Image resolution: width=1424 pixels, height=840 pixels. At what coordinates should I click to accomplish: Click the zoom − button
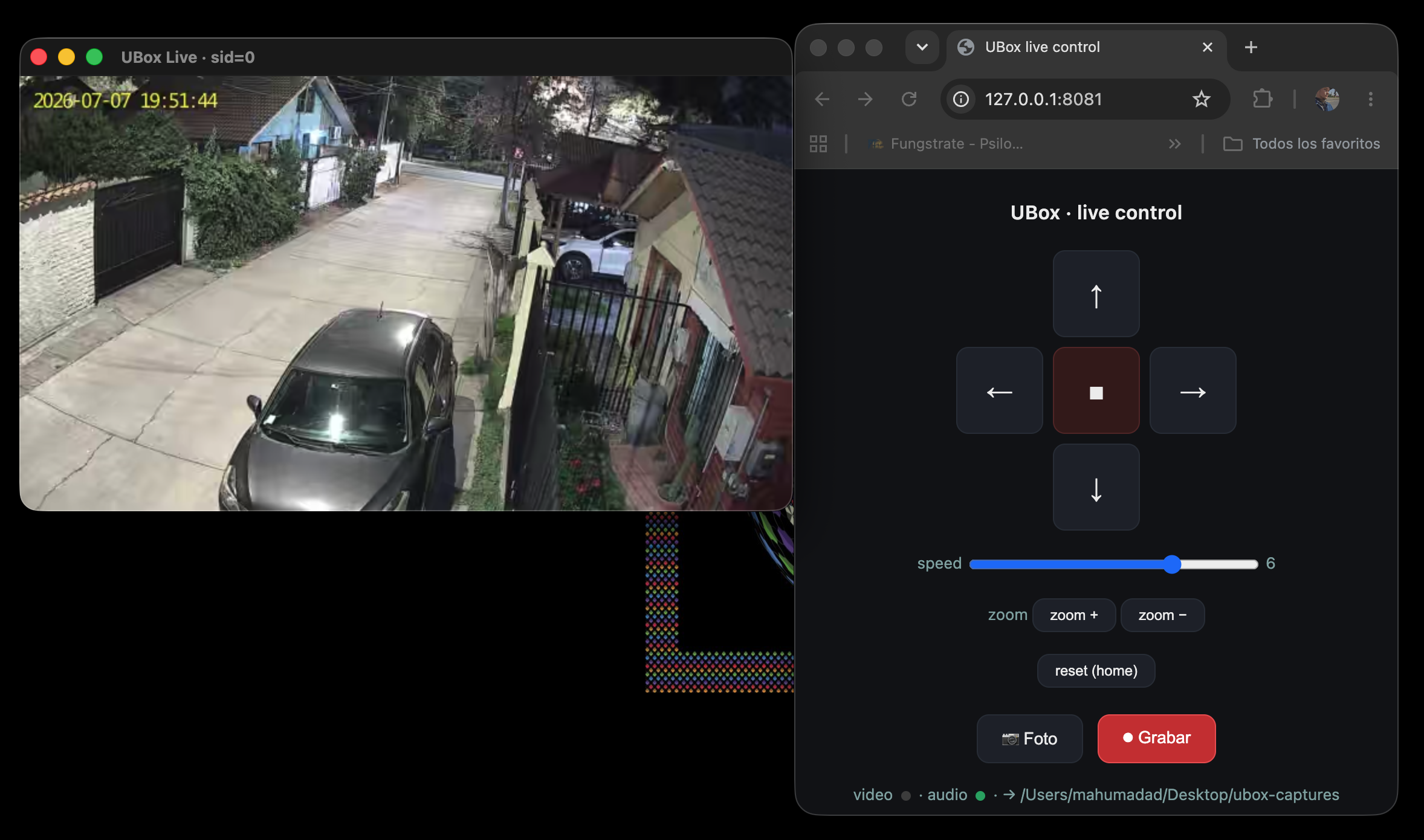point(1162,615)
